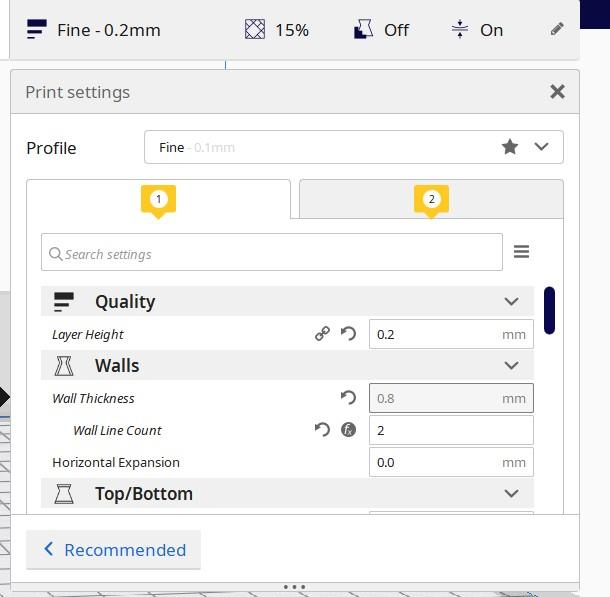This screenshot has height=597, width=610.
Task: Expand the Top/Bottom section chevron
Action: [x=511, y=494]
